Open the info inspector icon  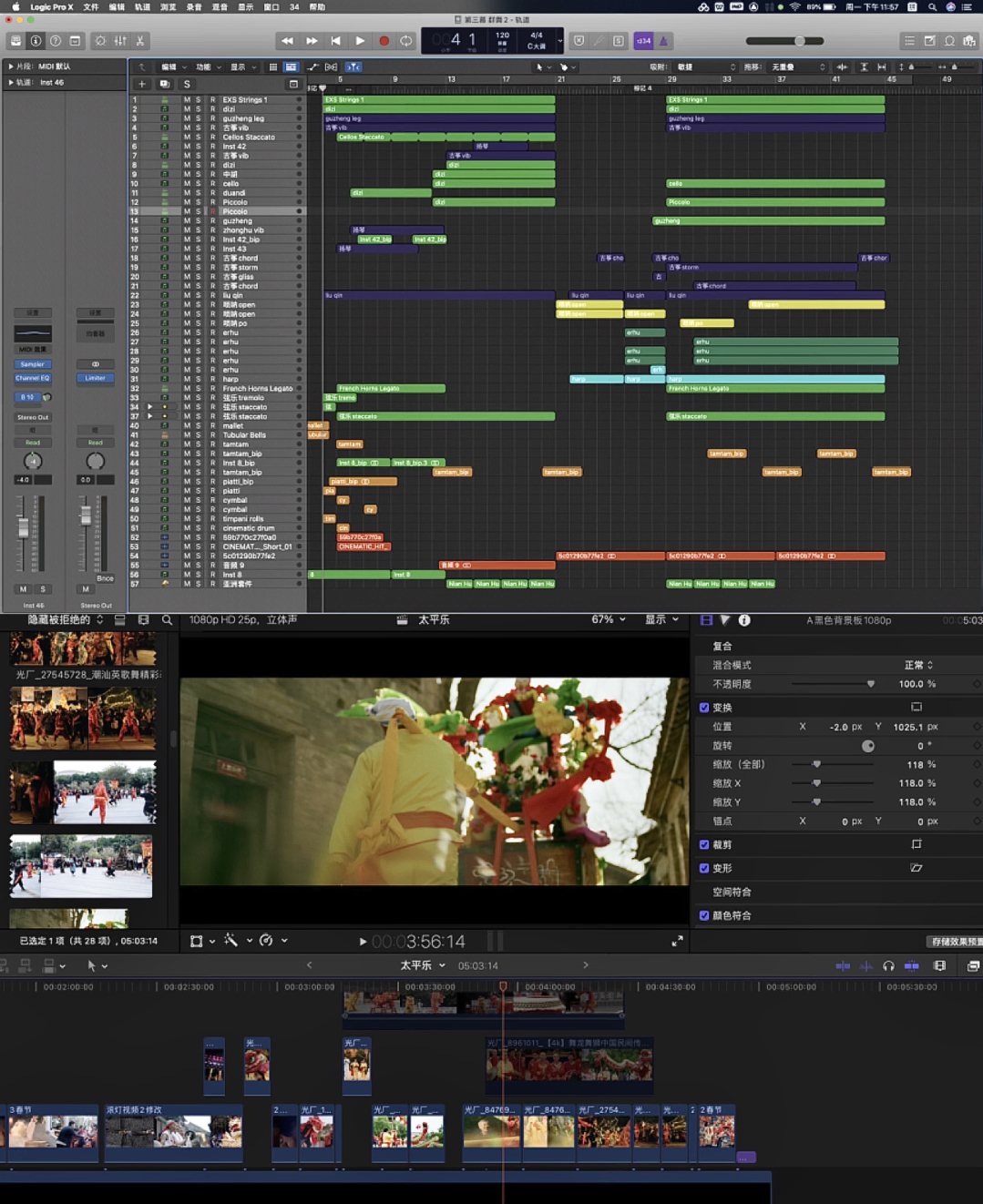744,620
